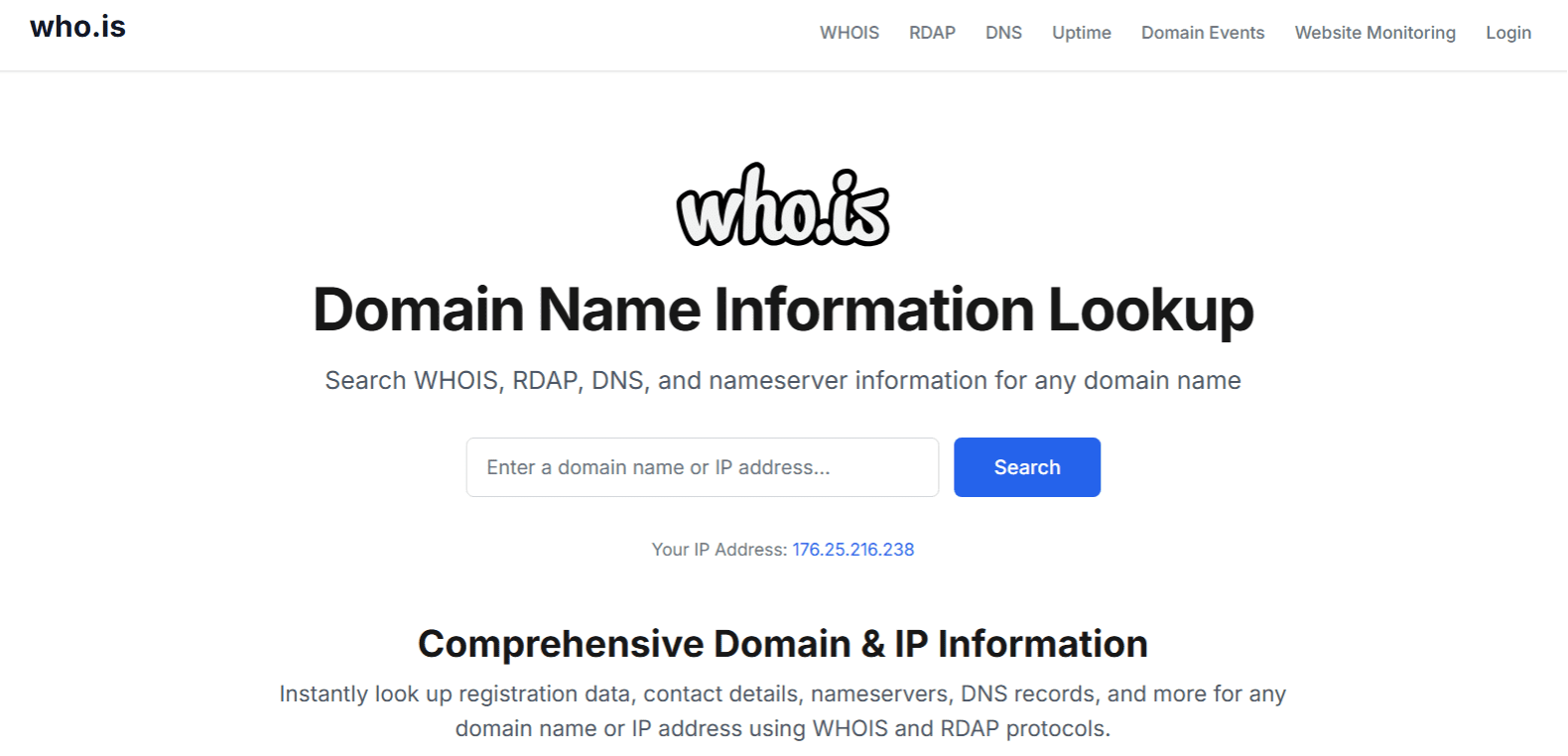Open the RDAP nav item
Image resolution: width=1568 pixels, height=756 pixels.
pyautogui.click(x=932, y=33)
